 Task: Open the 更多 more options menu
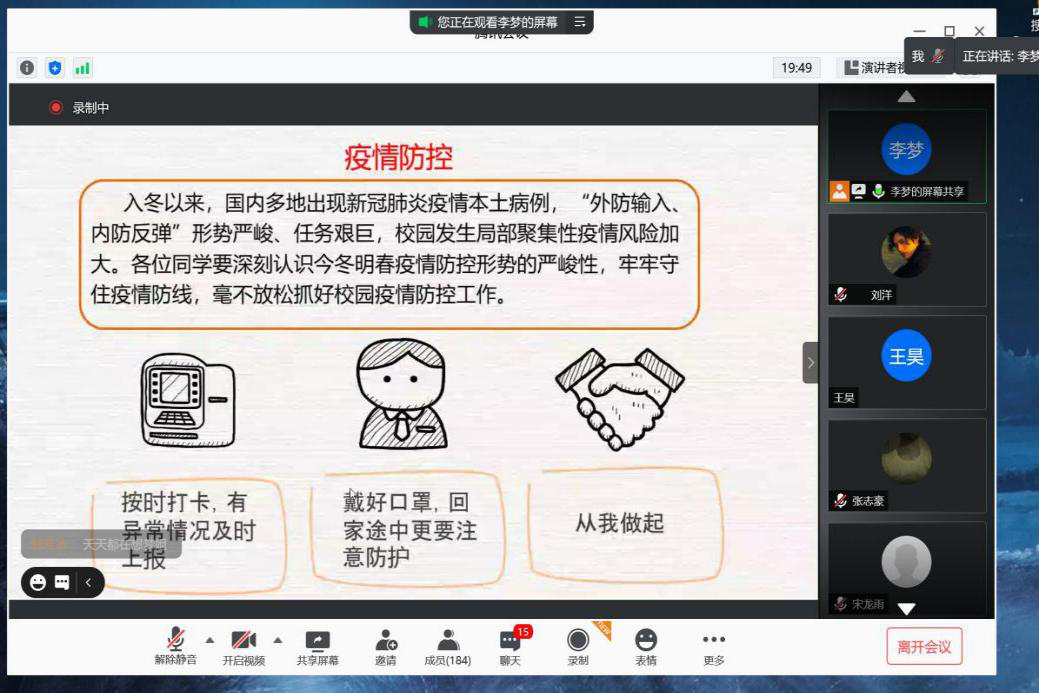click(x=714, y=646)
